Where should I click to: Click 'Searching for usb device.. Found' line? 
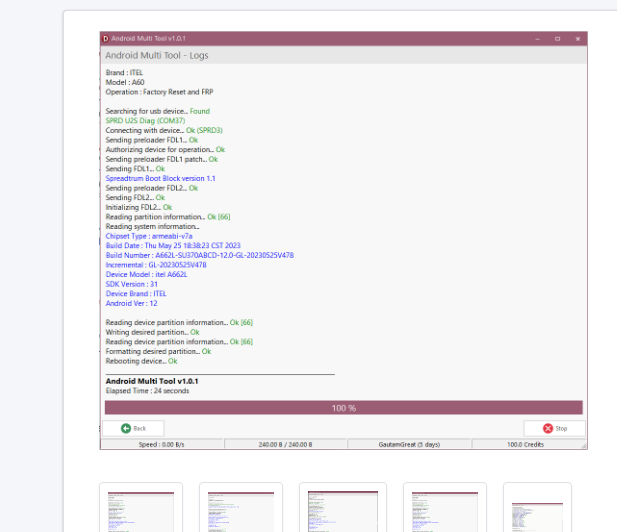point(158,111)
